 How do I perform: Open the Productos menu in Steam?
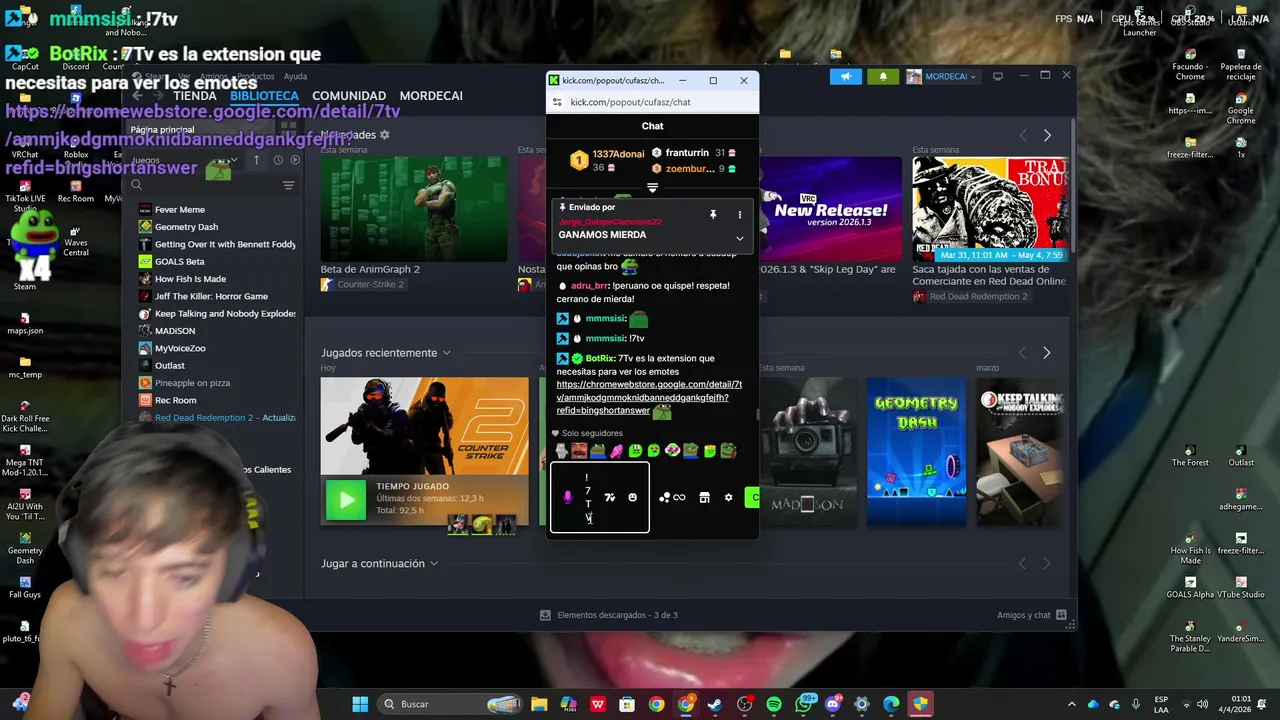[256, 76]
